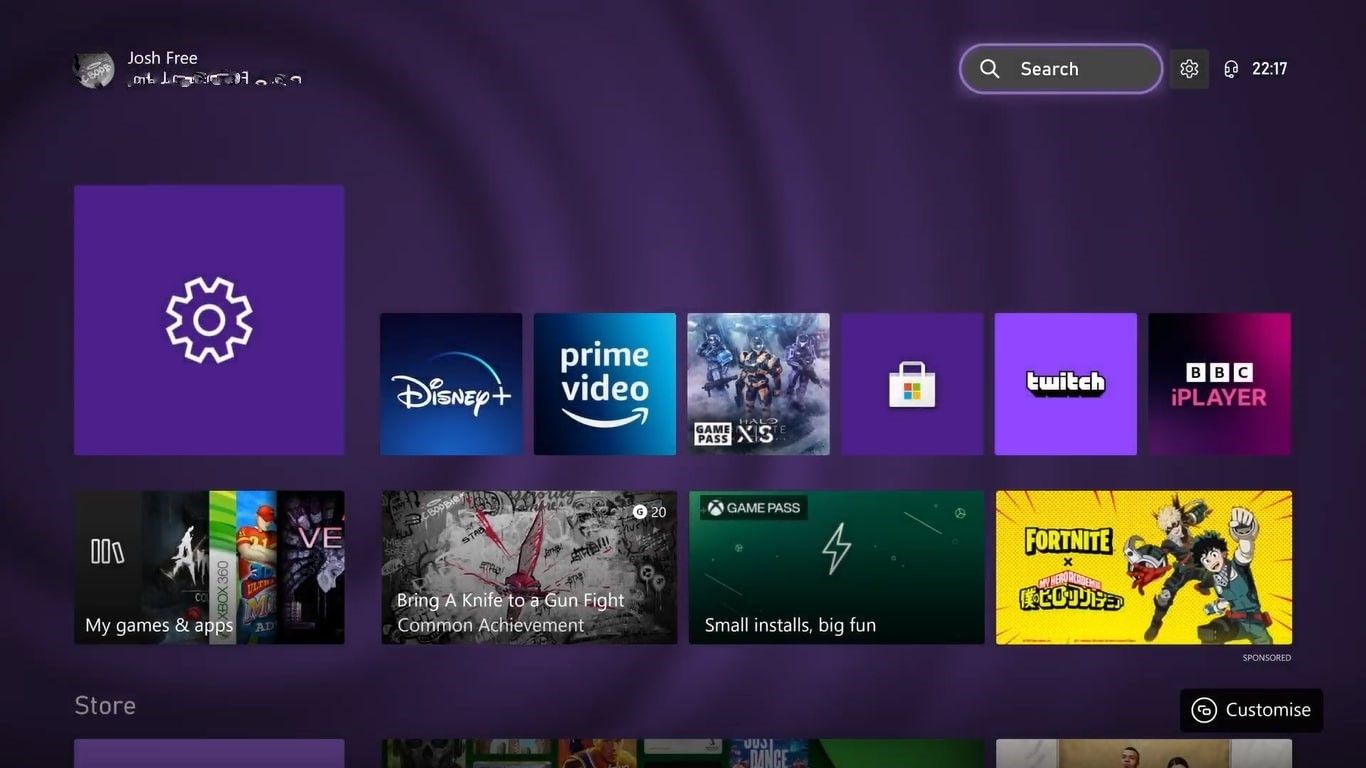Click the Customise button

point(1251,710)
